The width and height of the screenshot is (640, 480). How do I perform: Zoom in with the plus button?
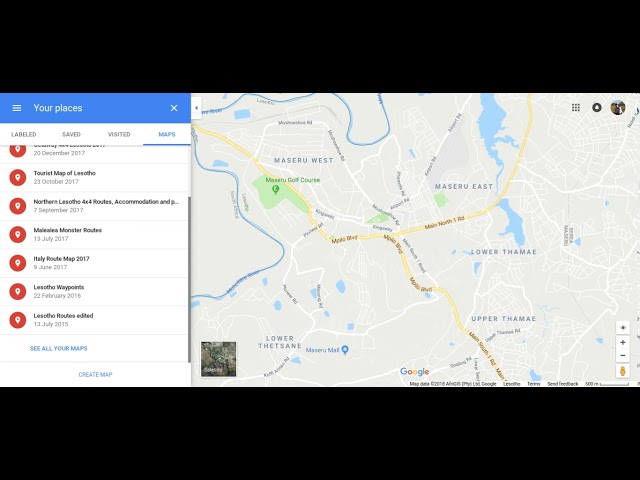pyautogui.click(x=623, y=342)
